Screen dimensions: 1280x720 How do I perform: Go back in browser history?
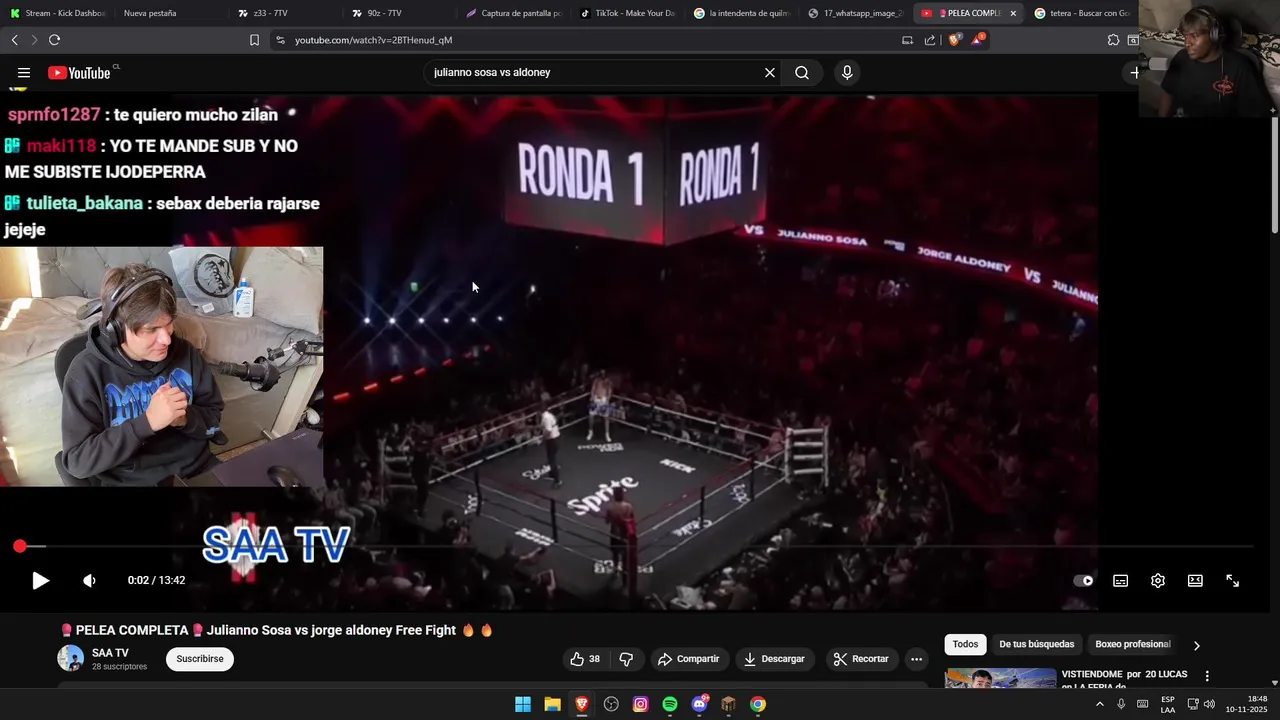click(x=14, y=40)
